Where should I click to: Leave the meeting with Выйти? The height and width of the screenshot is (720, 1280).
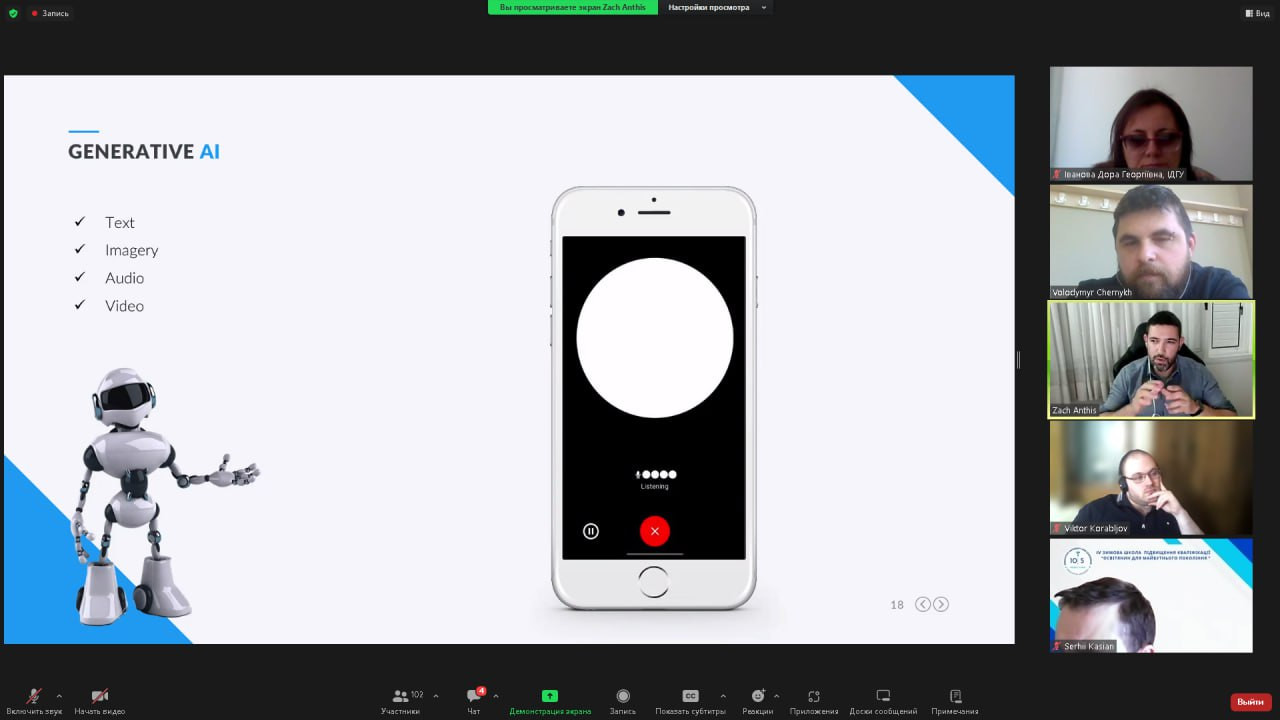pyautogui.click(x=1251, y=702)
